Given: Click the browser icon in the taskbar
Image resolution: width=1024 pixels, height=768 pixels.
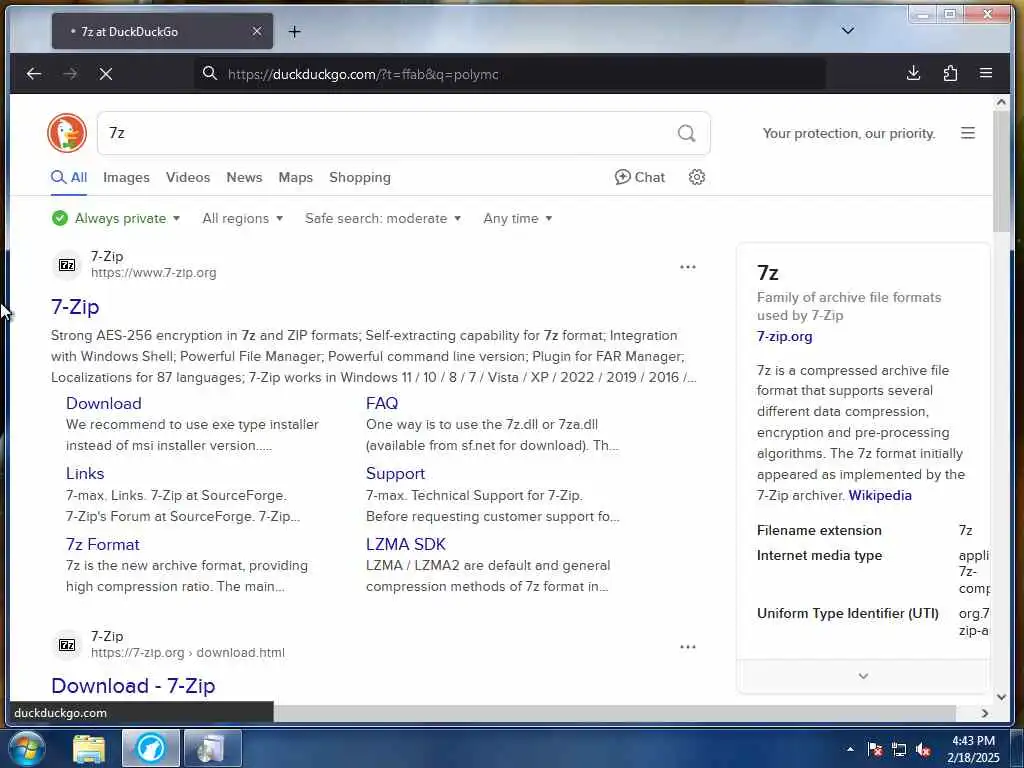Looking at the screenshot, I should click(150, 748).
